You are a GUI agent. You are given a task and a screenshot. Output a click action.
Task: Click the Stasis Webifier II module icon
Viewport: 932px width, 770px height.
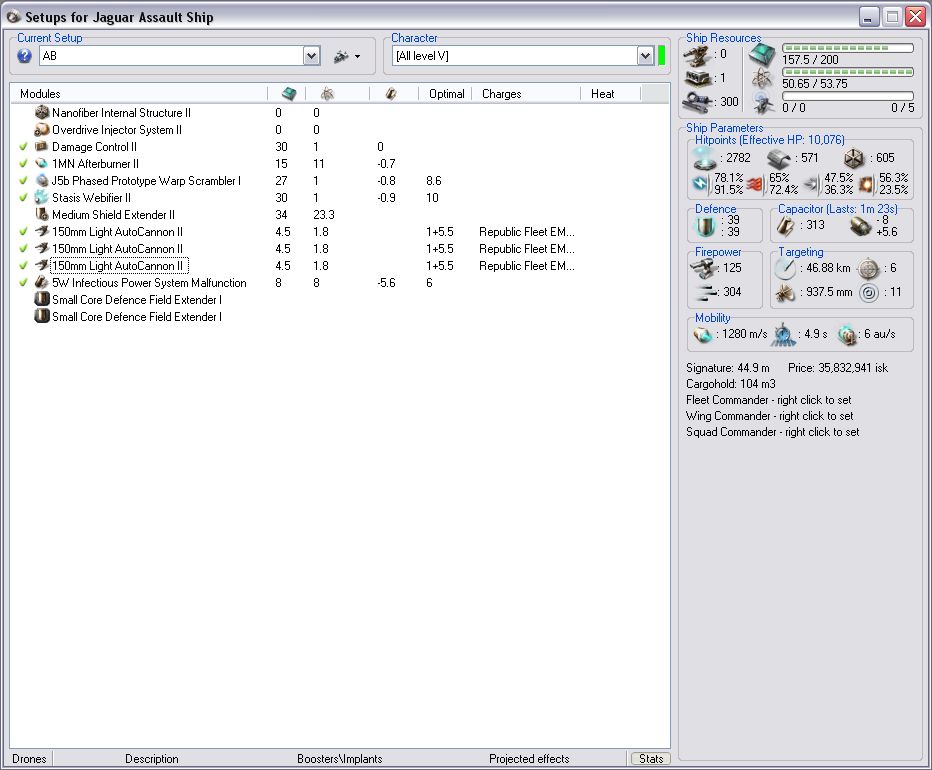pos(42,197)
